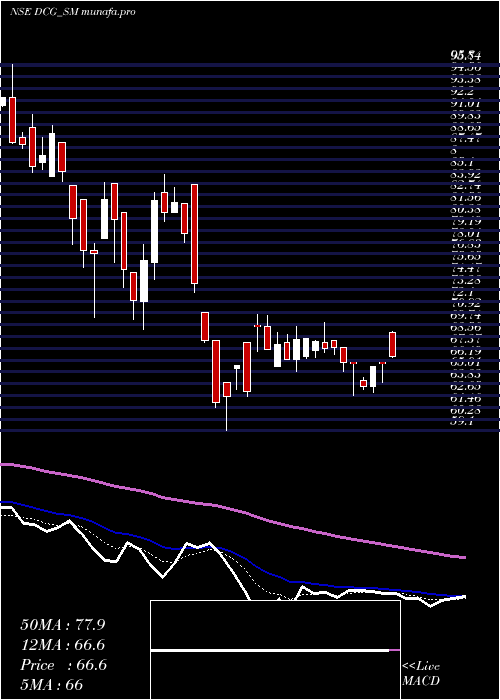This screenshot has height=700, width=500.
Task: Click the rightmost red candlestick
Action: click(393, 345)
